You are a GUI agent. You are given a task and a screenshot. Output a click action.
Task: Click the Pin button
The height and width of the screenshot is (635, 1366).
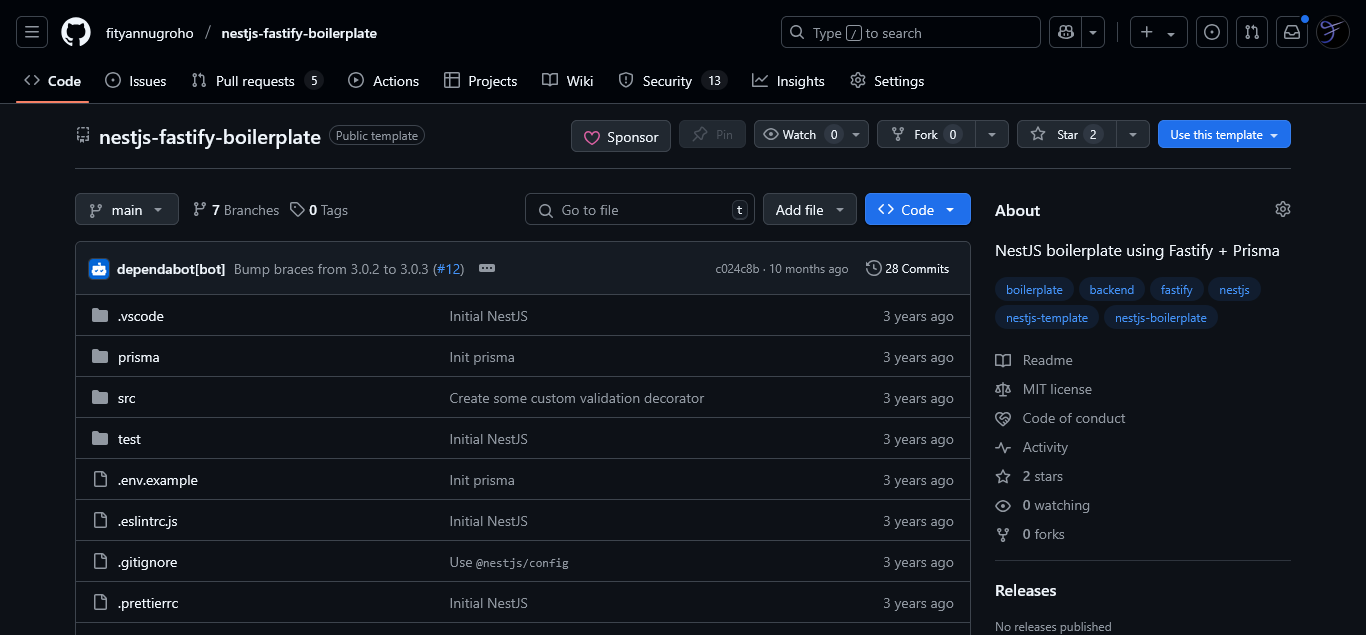[x=712, y=134]
